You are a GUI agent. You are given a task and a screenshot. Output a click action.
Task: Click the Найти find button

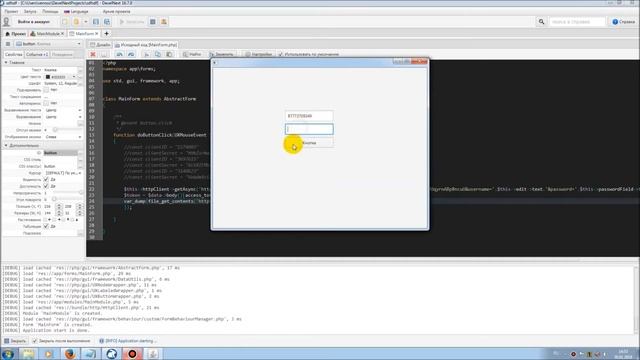click(x=192, y=54)
